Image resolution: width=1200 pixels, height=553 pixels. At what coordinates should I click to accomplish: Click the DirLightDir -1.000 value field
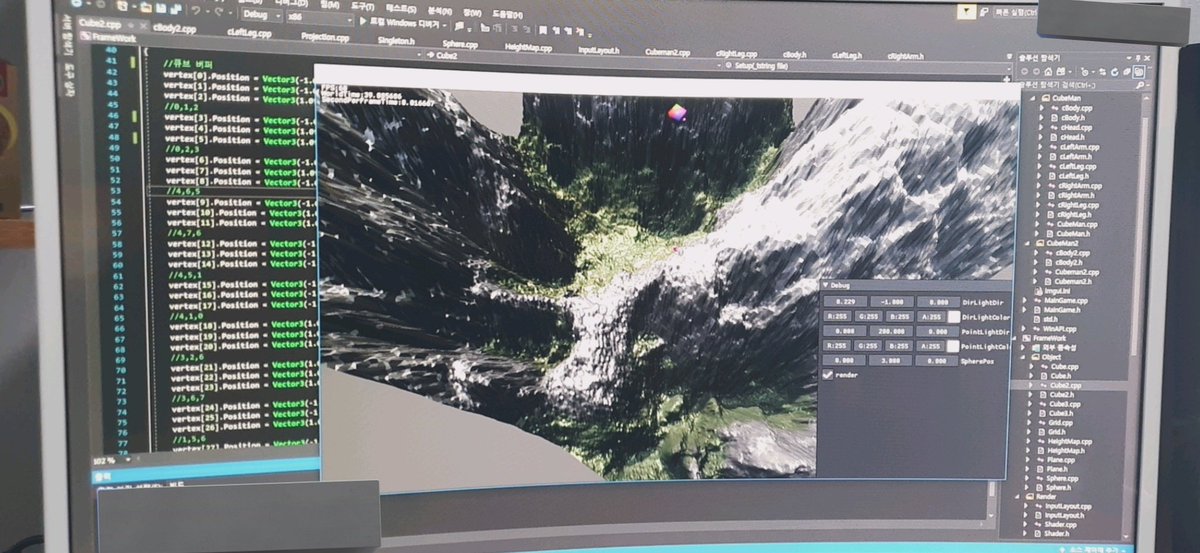point(892,302)
